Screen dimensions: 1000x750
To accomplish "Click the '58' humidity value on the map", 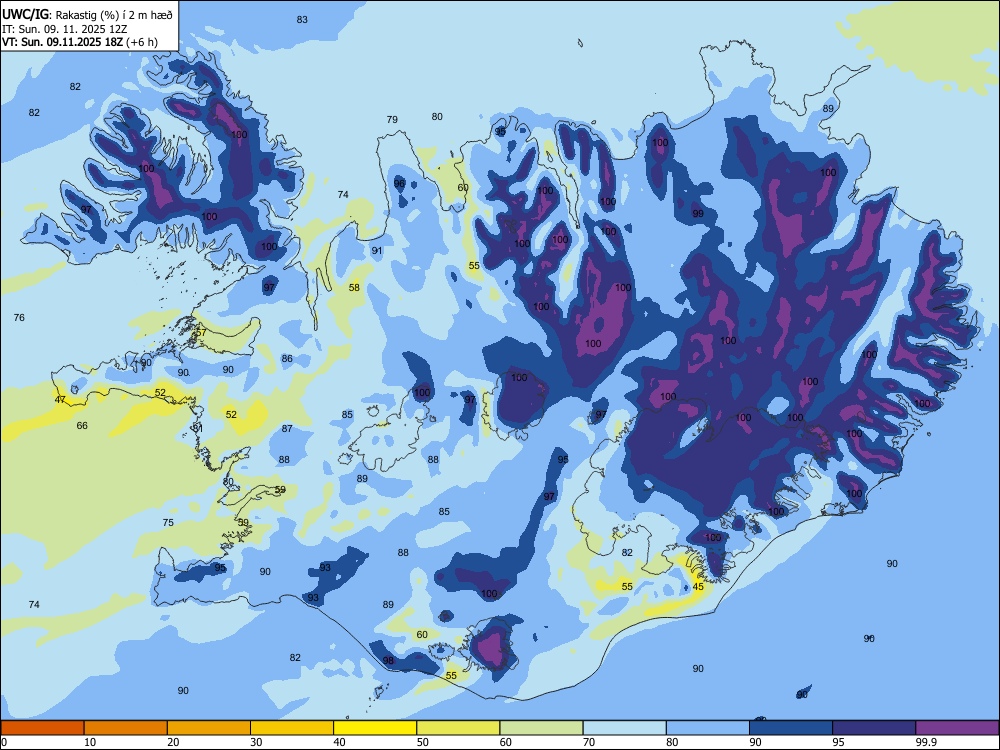I will point(354,288).
